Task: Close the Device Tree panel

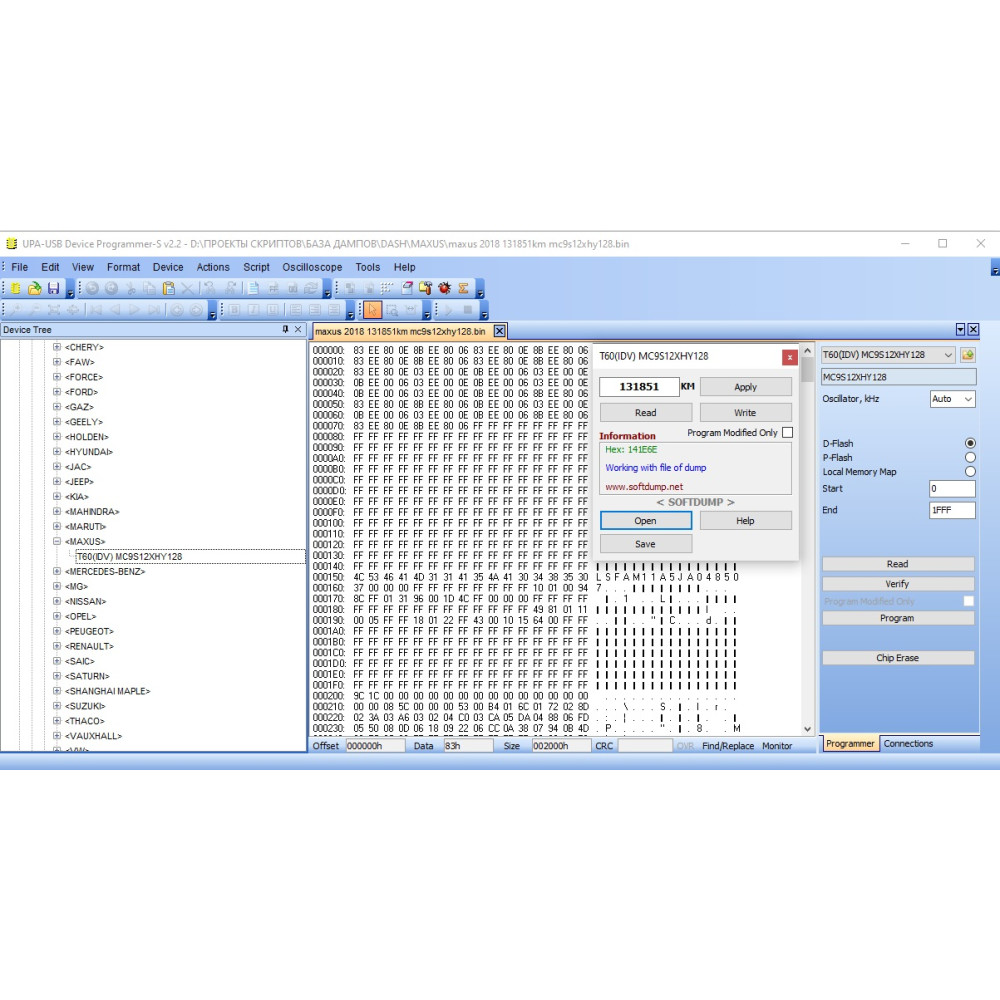Action: click(298, 330)
